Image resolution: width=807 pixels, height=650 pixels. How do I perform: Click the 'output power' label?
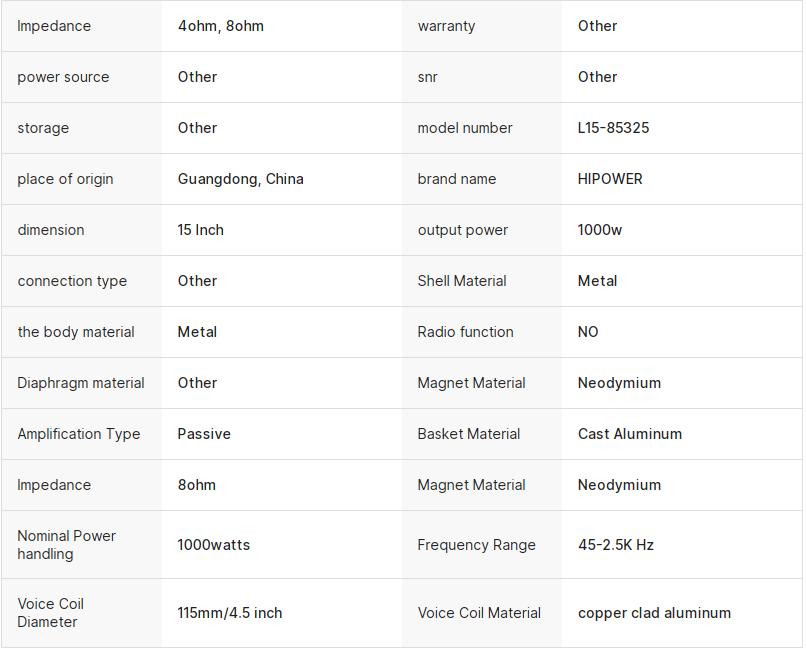[462, 230]
